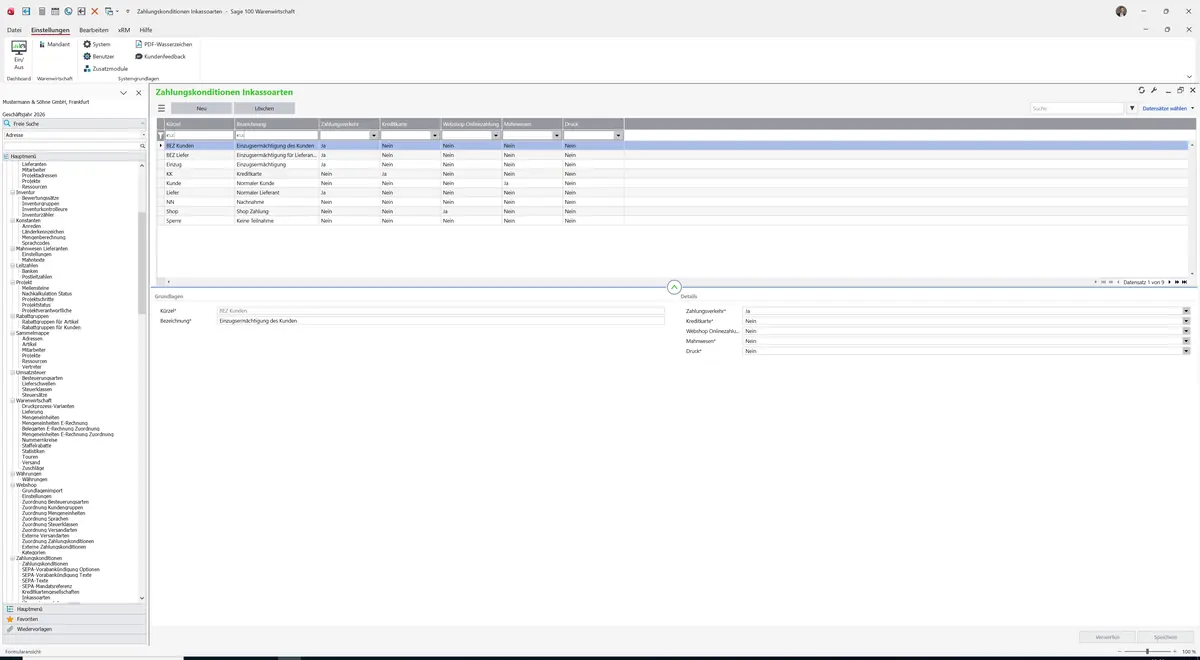Click the Verwerfen button
Viewport: 1200px width, 660px height.
pyautogui.click(x=1108, y=636)
